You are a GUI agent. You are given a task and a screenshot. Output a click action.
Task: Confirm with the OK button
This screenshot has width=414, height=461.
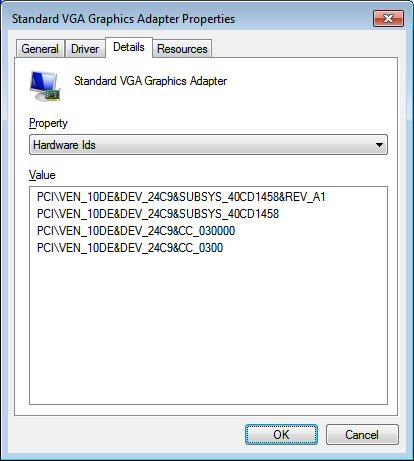[281, 434]
